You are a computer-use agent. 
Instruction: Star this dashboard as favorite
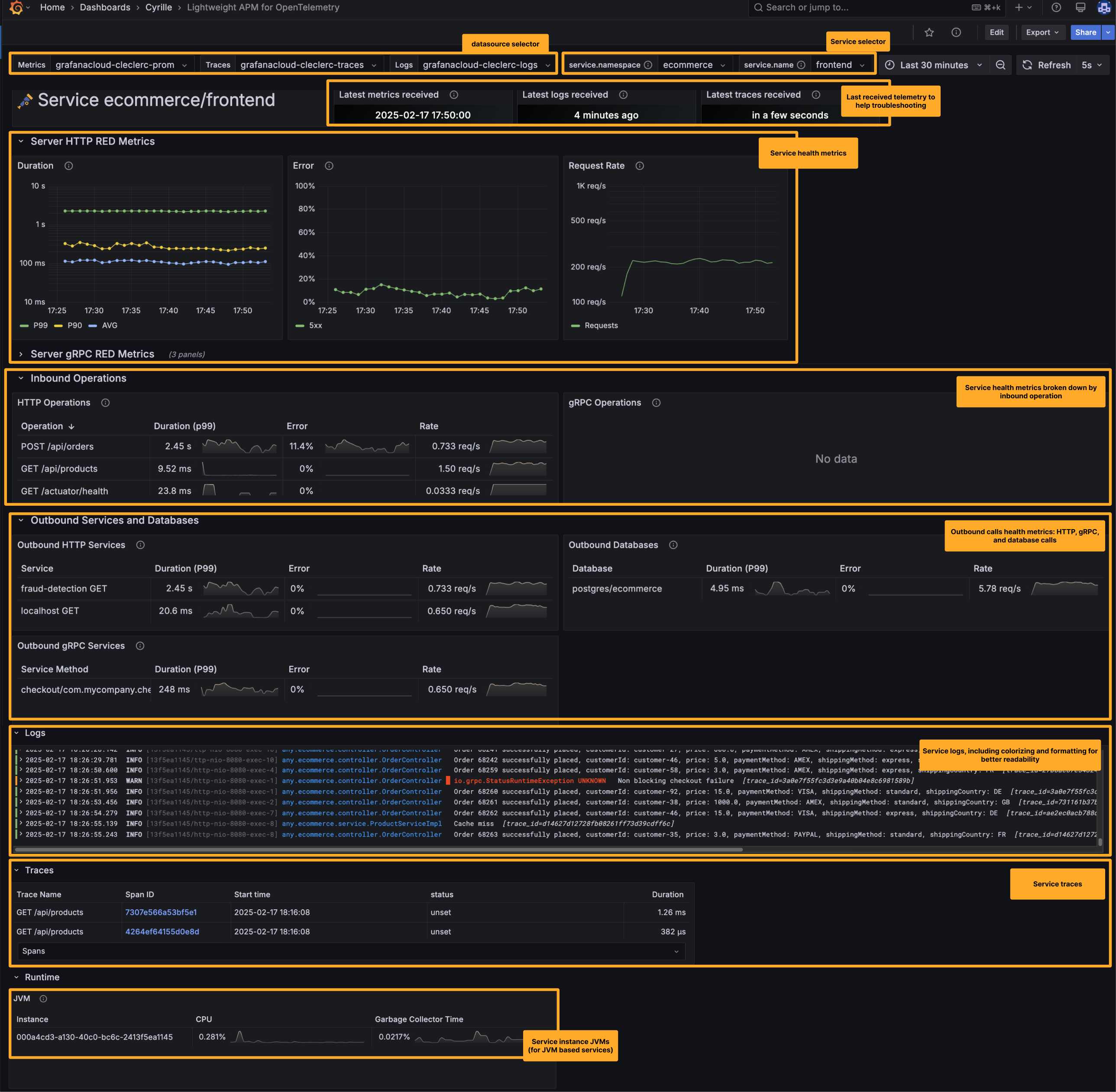click(x=929, y=33)
